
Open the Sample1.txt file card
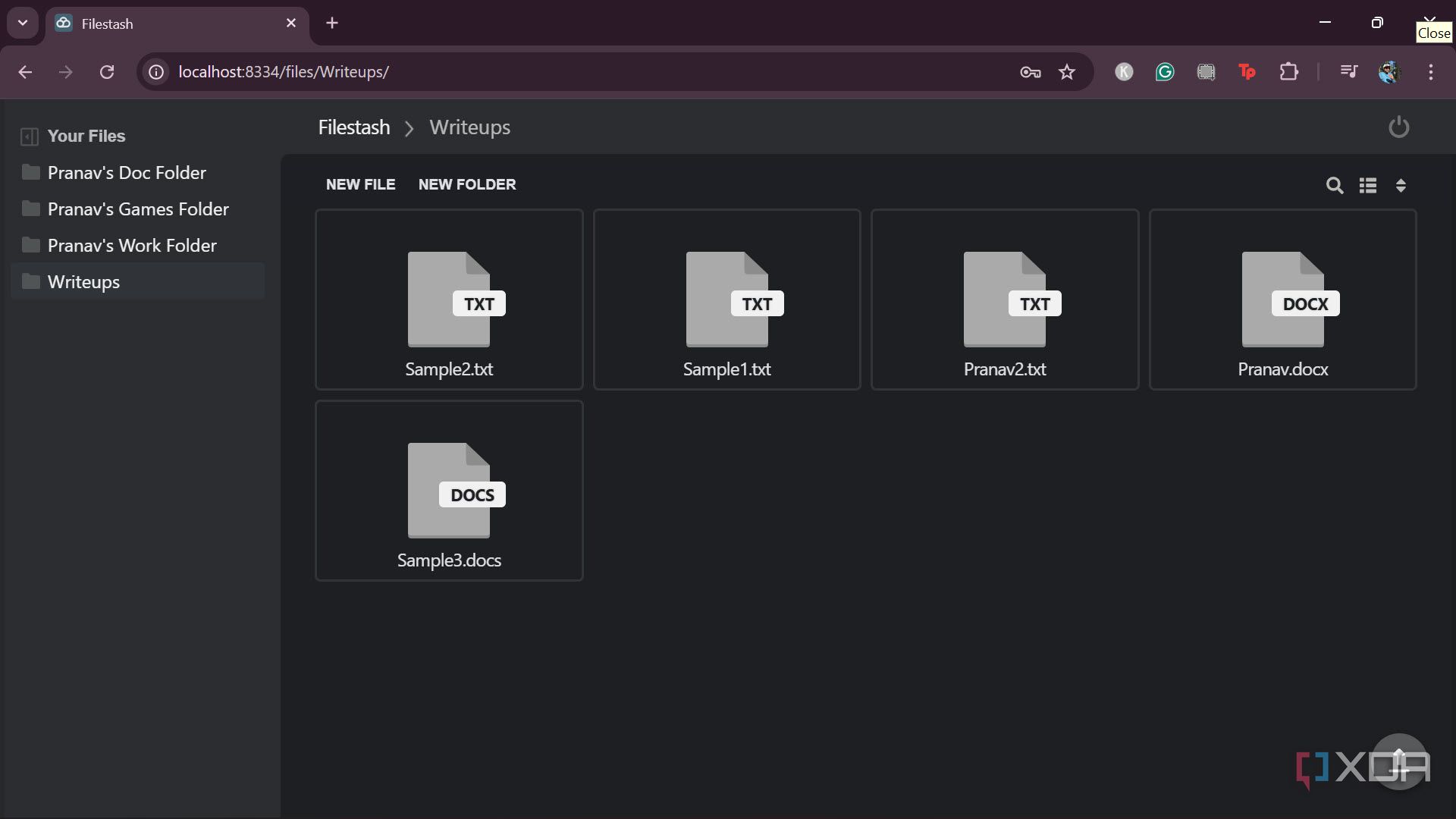(x=726, y=300)
